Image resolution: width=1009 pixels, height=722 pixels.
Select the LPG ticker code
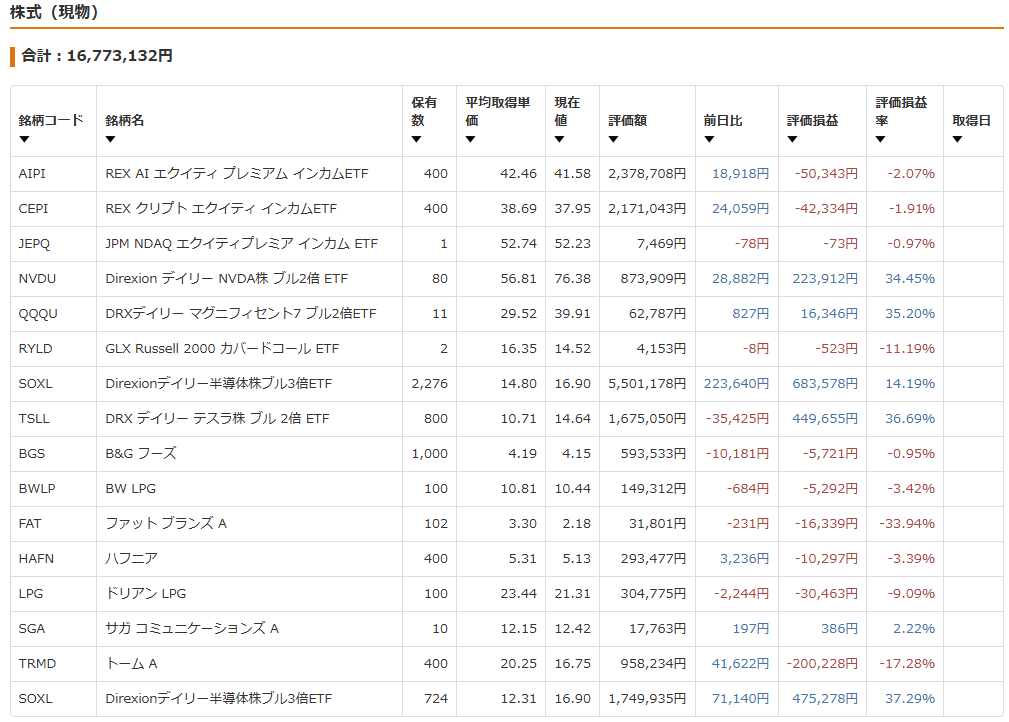[x=31, y=593]
